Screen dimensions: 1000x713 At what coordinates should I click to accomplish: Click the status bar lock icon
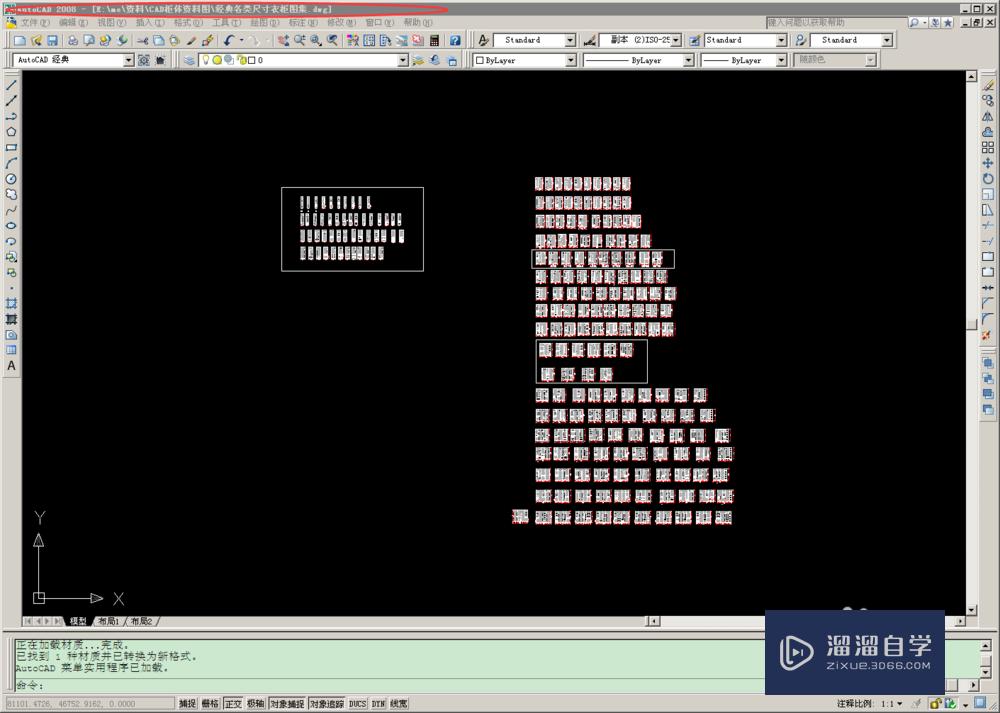(936, 704)
